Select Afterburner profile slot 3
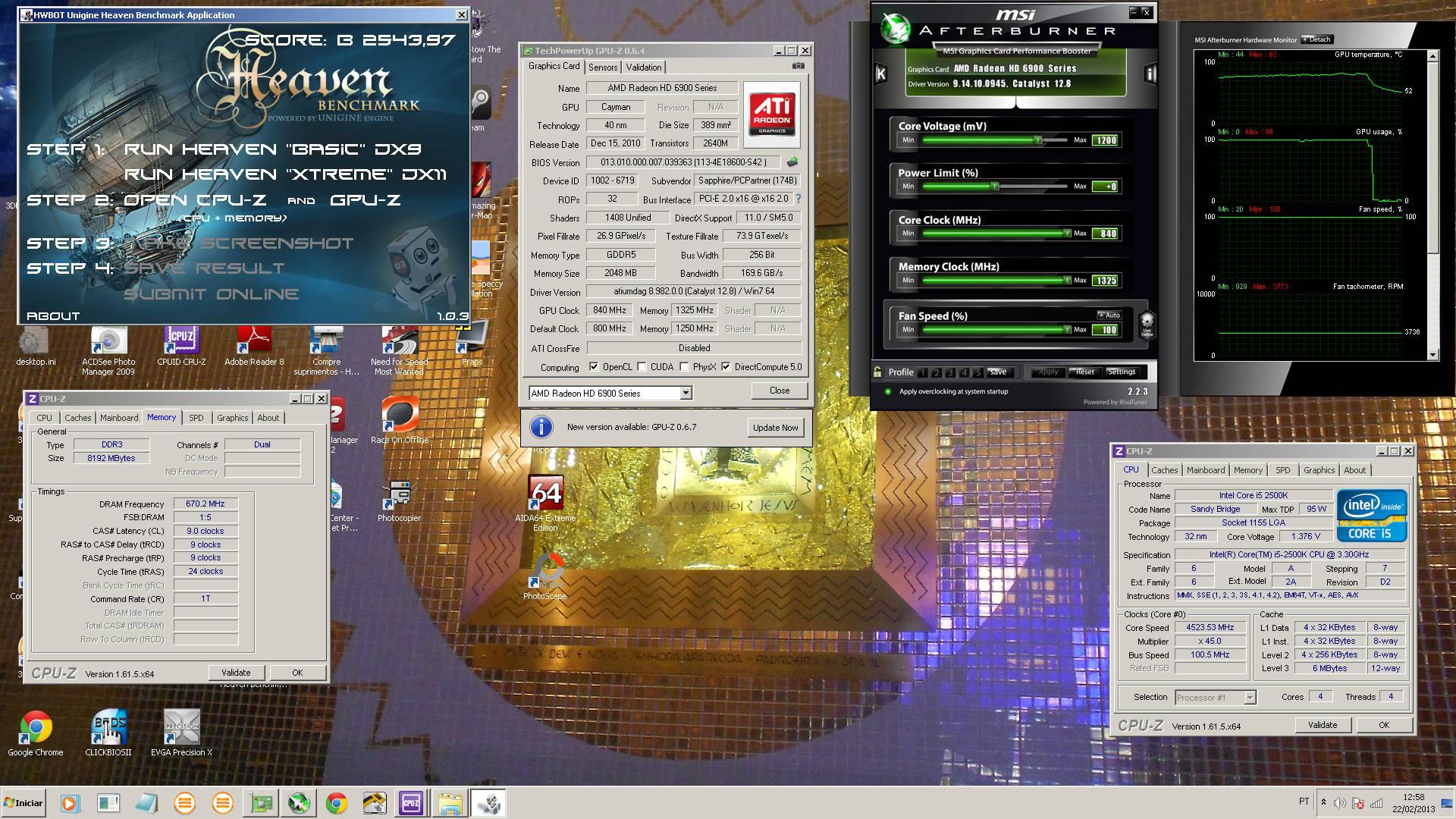Image resolution: width=1456 pixels, height=819 pixels. (950, 372)
